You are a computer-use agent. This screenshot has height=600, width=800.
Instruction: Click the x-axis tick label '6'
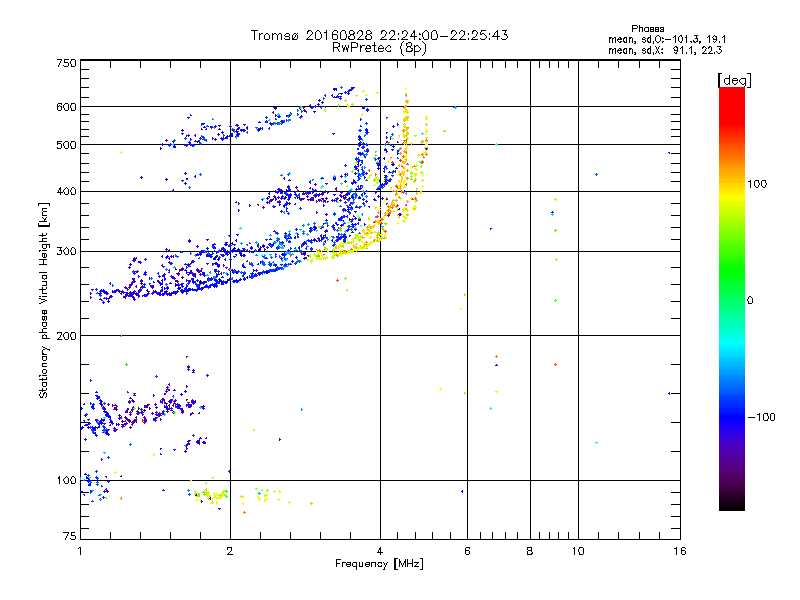tap(467, 551)
